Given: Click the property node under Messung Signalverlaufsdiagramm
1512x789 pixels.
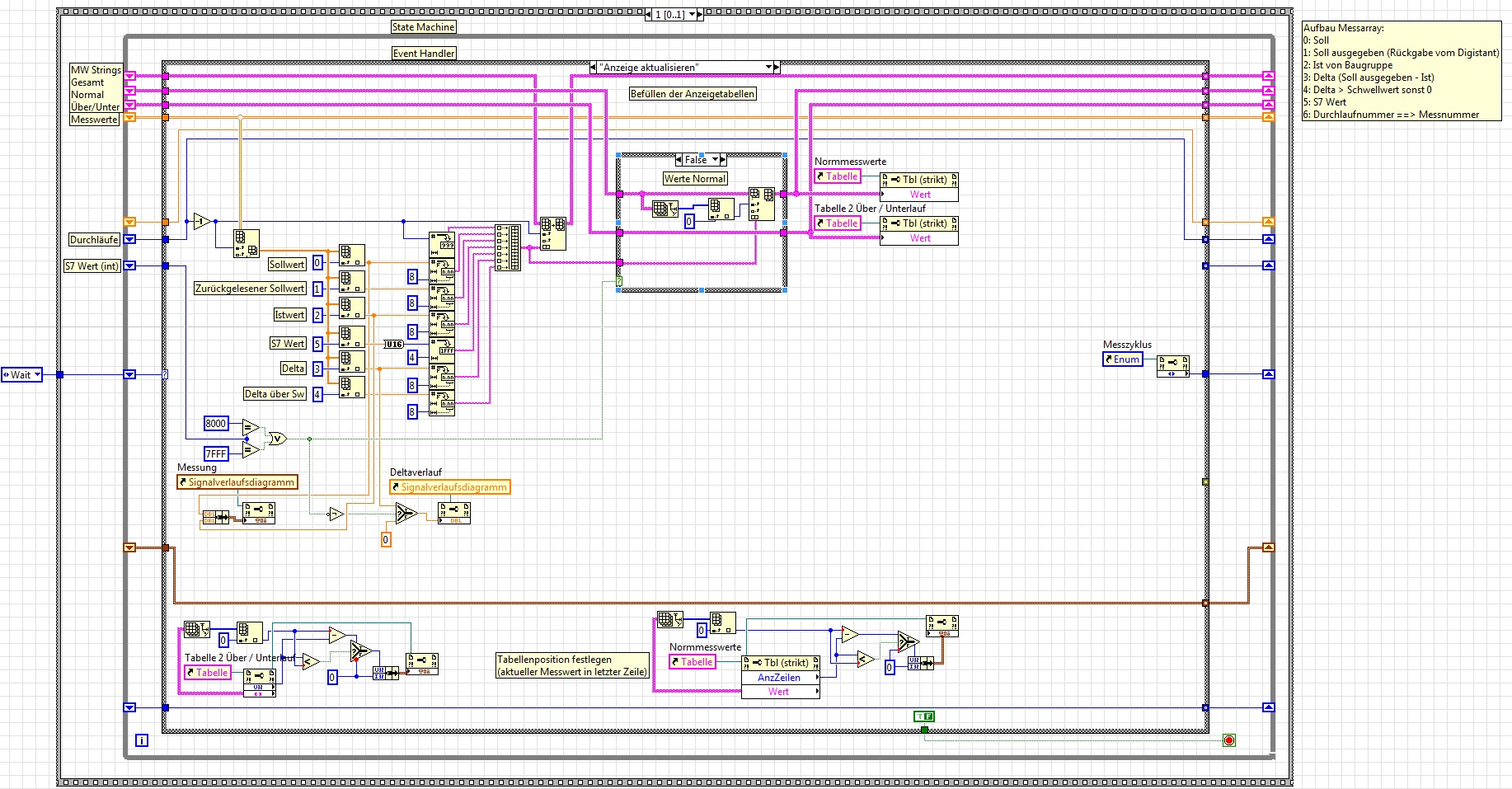Looking at the screenshot, I should [259, 513].
